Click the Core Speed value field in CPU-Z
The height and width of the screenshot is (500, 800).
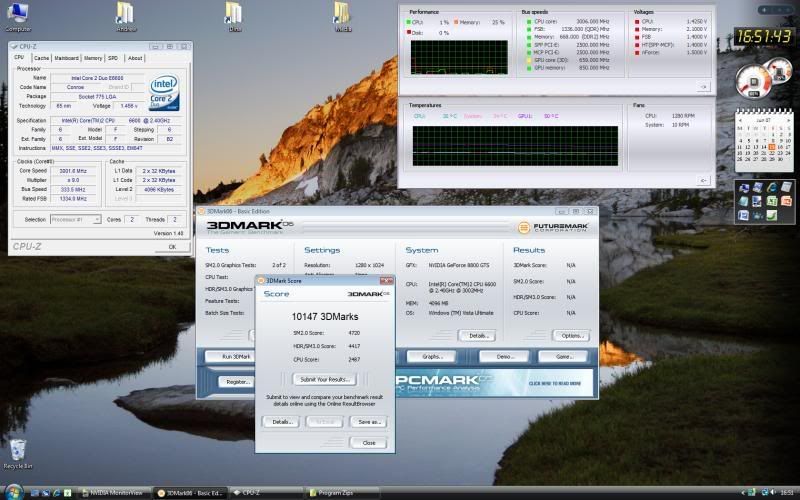73,171
